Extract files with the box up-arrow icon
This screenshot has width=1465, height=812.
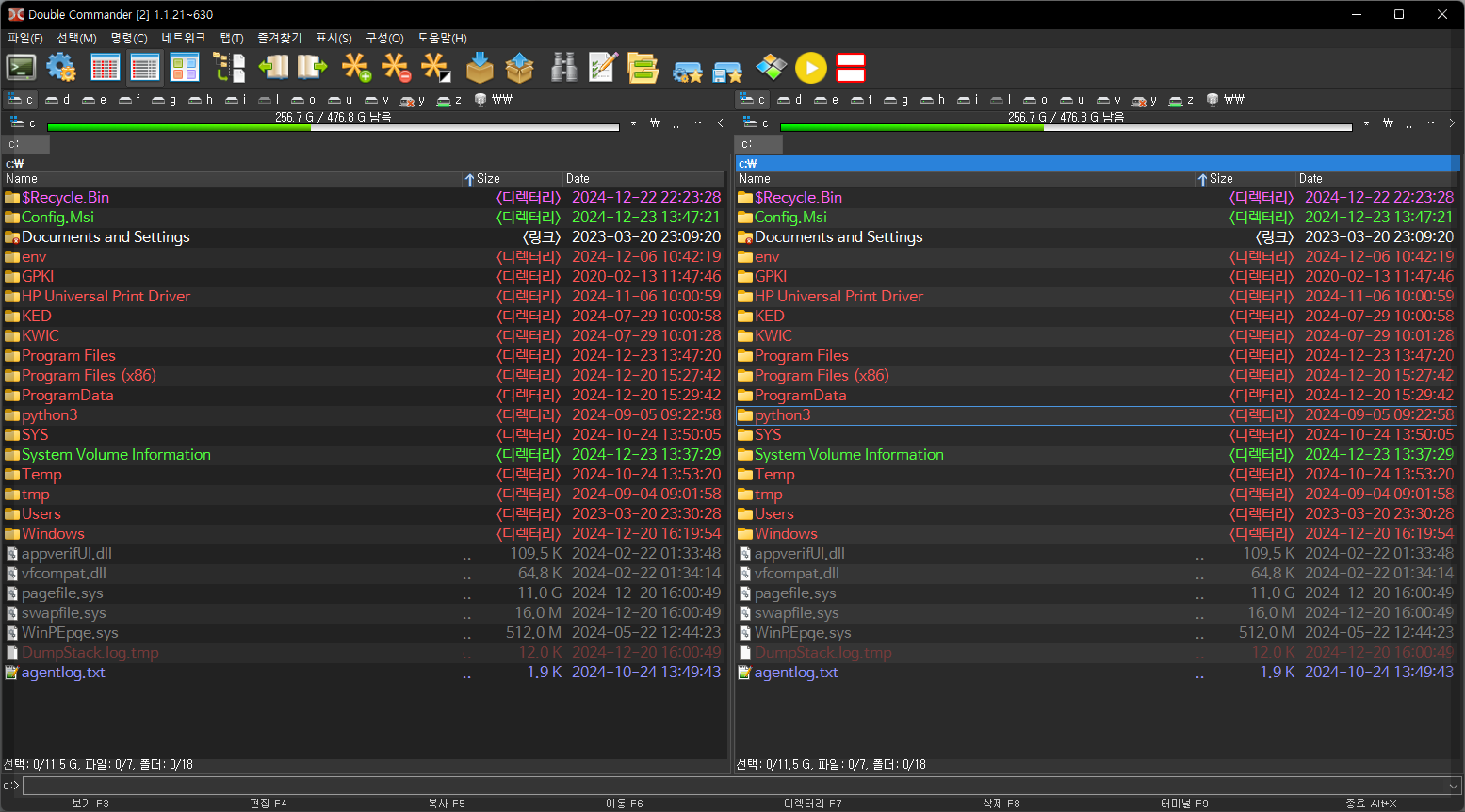(x=519, y=68)
